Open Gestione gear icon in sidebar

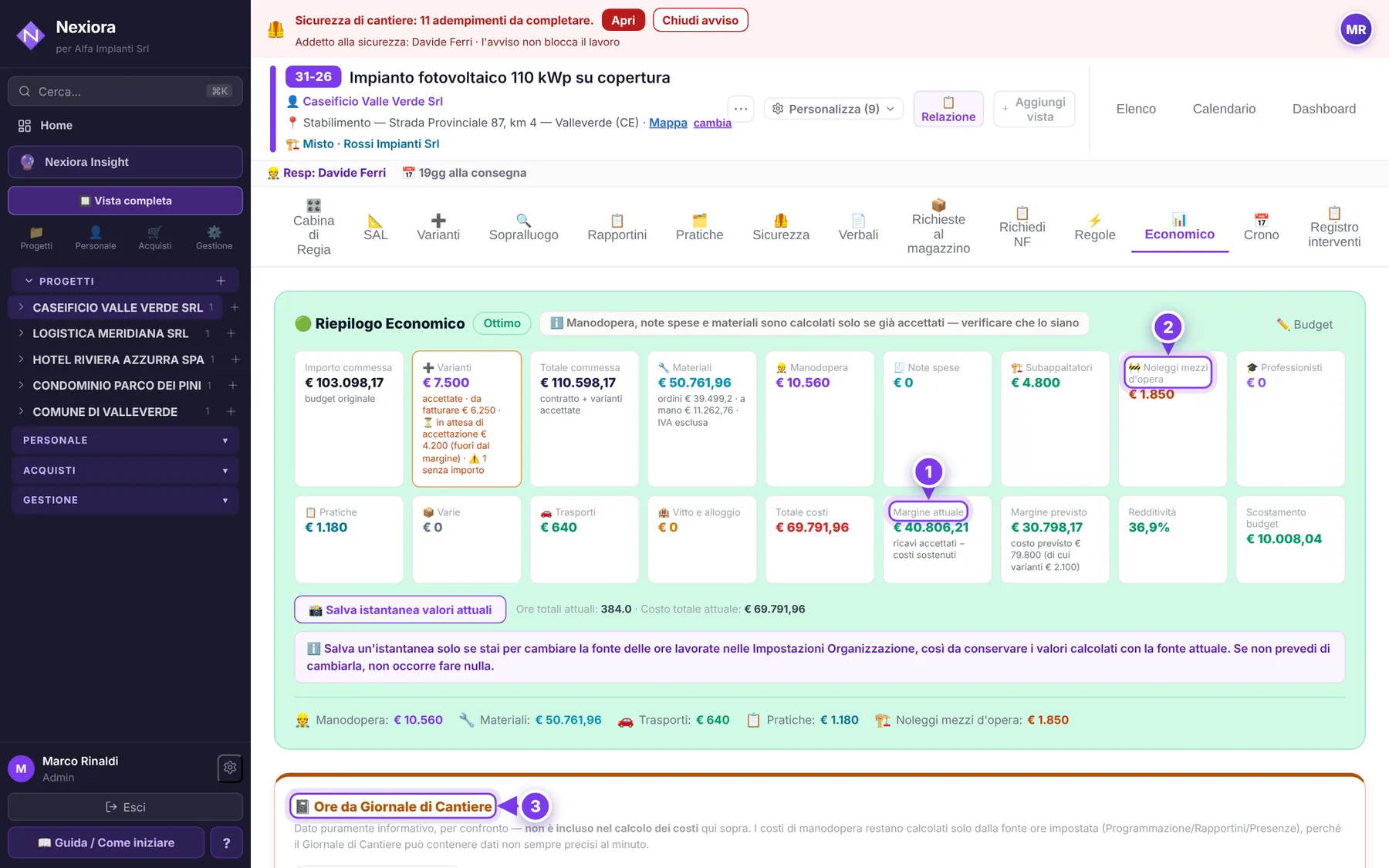pyautogui.click(x=214, y=238)
